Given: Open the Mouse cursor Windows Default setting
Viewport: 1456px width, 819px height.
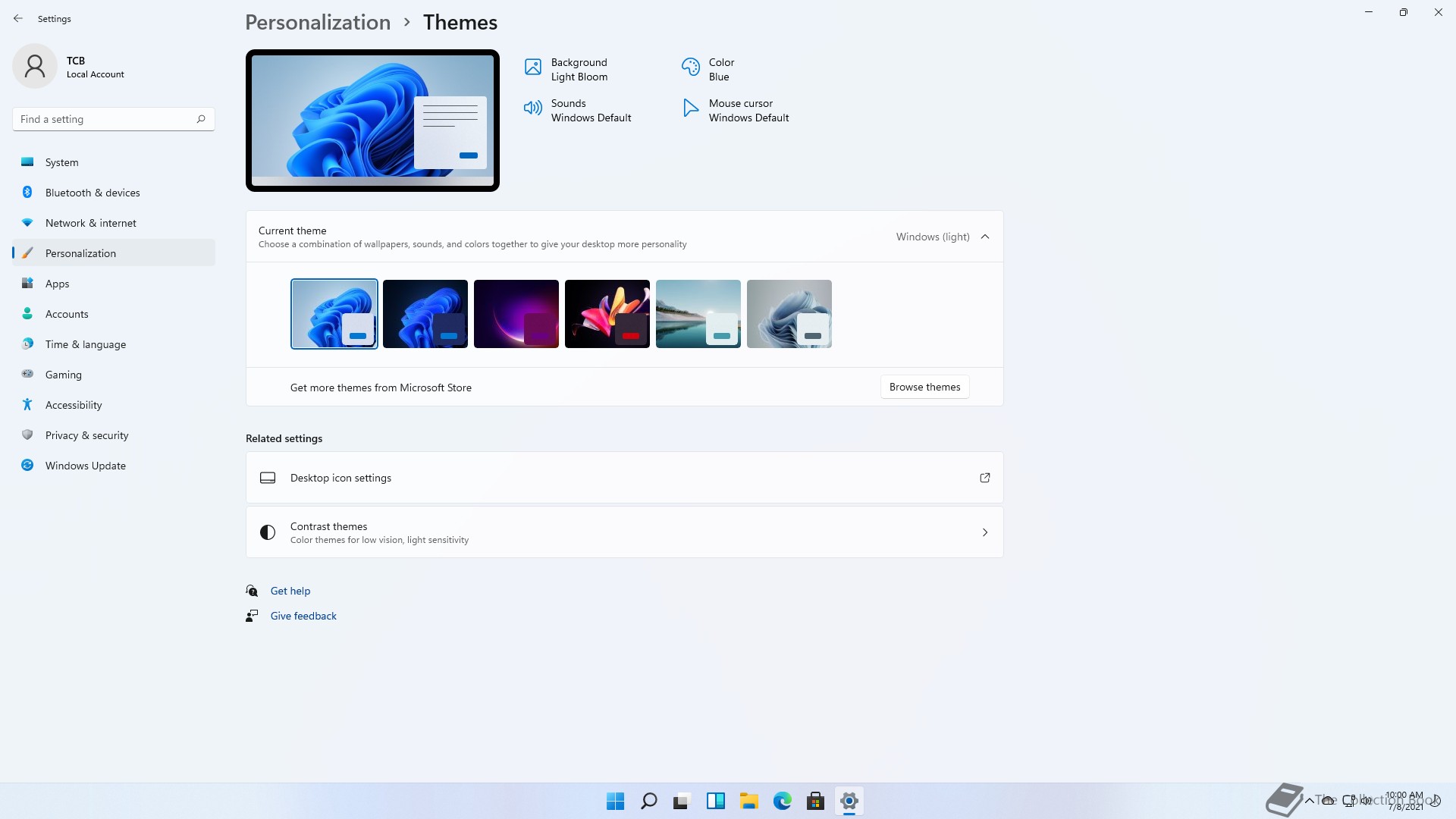Looking at the screenshot, I should tap(736, 111).
